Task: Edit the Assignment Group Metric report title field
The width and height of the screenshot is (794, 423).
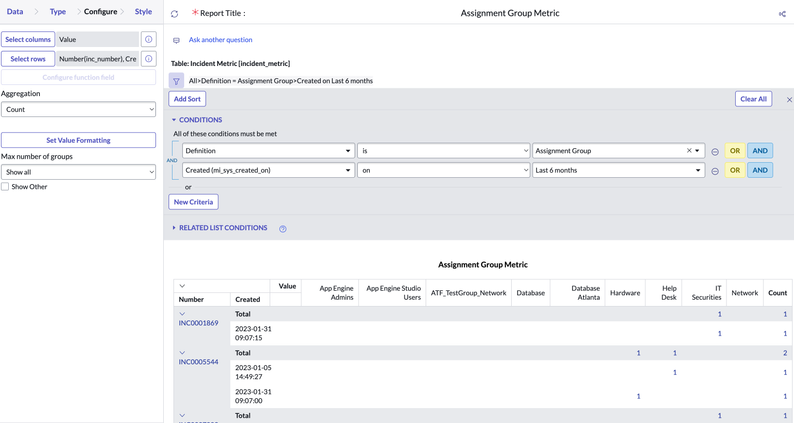Action: pyautogui.click(x=510, y=13)
